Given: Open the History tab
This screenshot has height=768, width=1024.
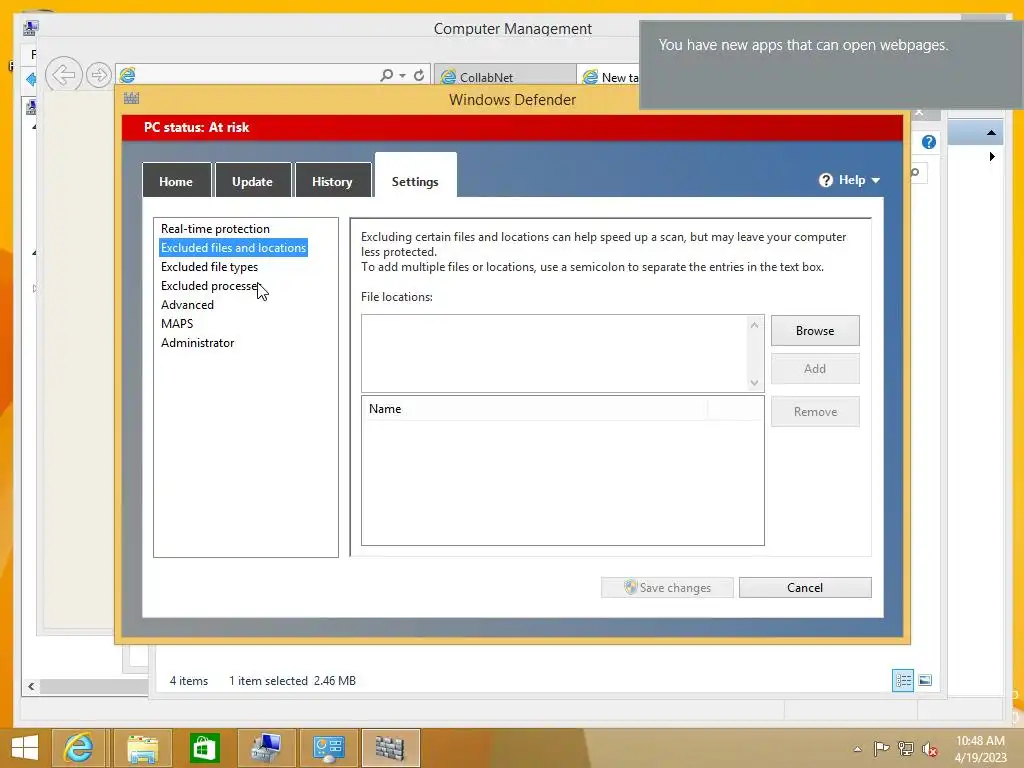Looking at the screenshot, I should [332, 181].
